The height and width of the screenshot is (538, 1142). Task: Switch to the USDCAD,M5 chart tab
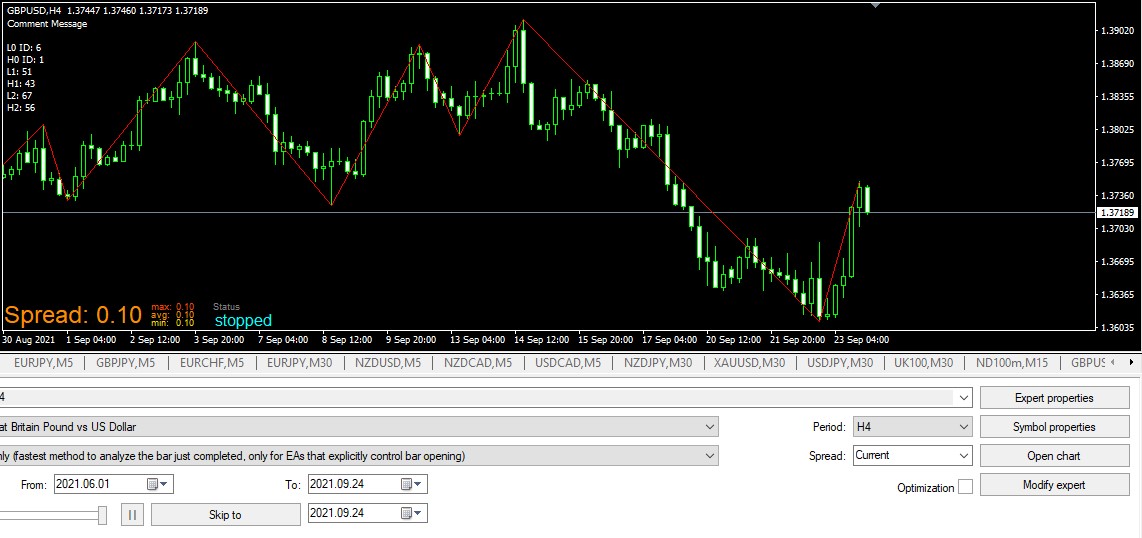[568, 362]
